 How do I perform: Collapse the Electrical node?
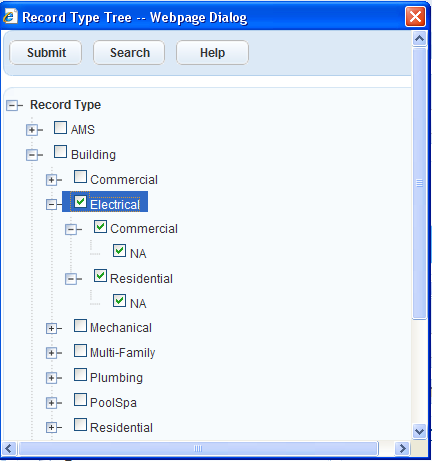click(52, 204)
